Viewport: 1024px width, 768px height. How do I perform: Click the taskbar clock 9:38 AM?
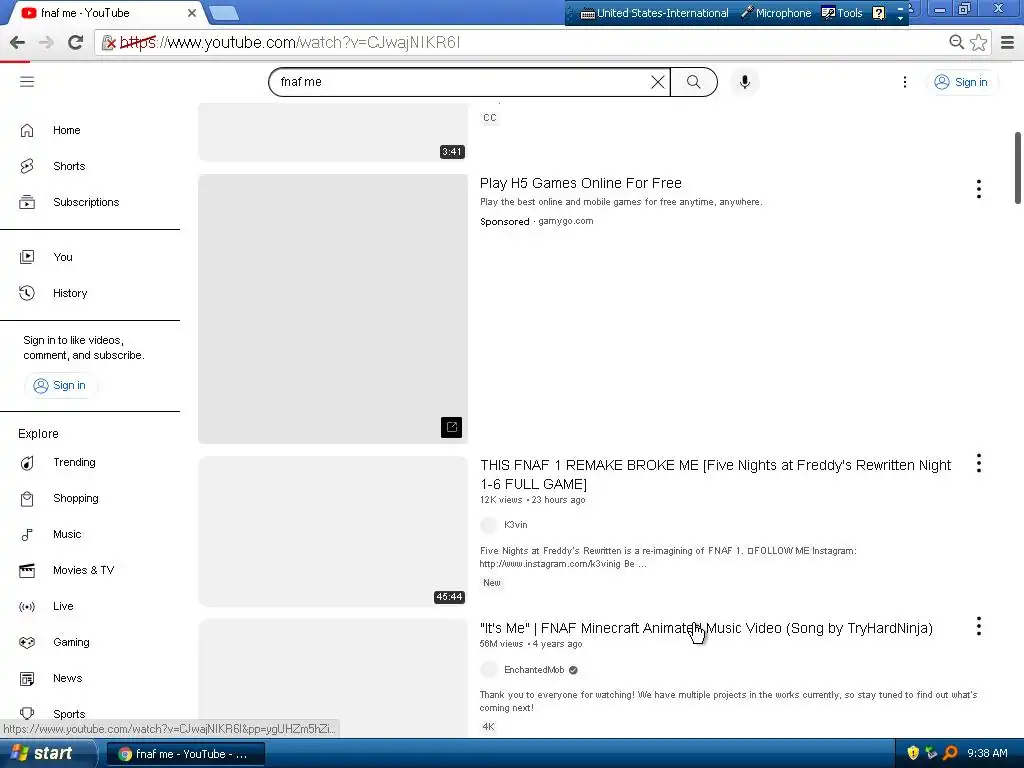tap(987, 753)
